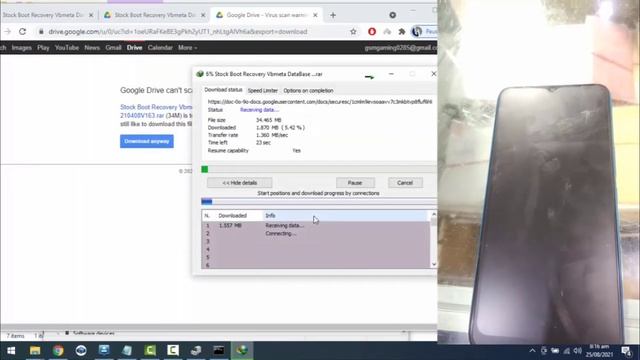Open News in the Google bar
This screenshot has height=360, width=640.
(x=92, y=48)
